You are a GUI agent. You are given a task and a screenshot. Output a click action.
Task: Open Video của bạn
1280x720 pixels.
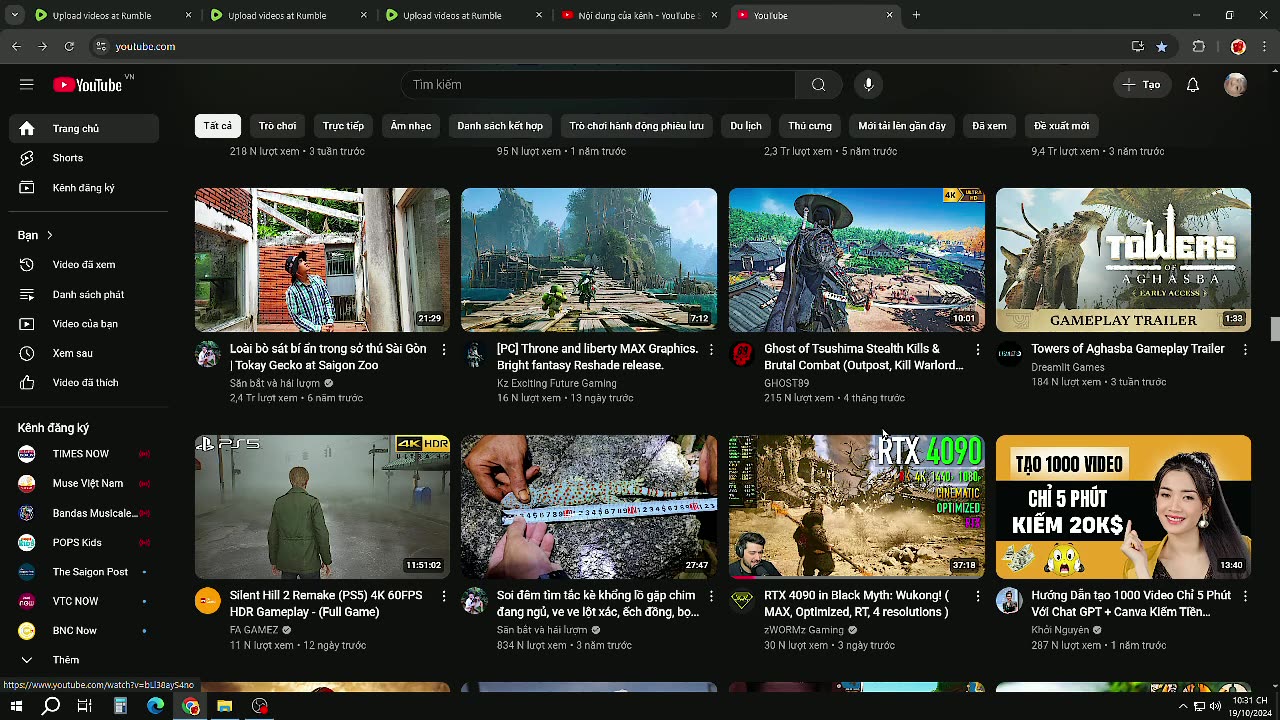pos(84,324)
